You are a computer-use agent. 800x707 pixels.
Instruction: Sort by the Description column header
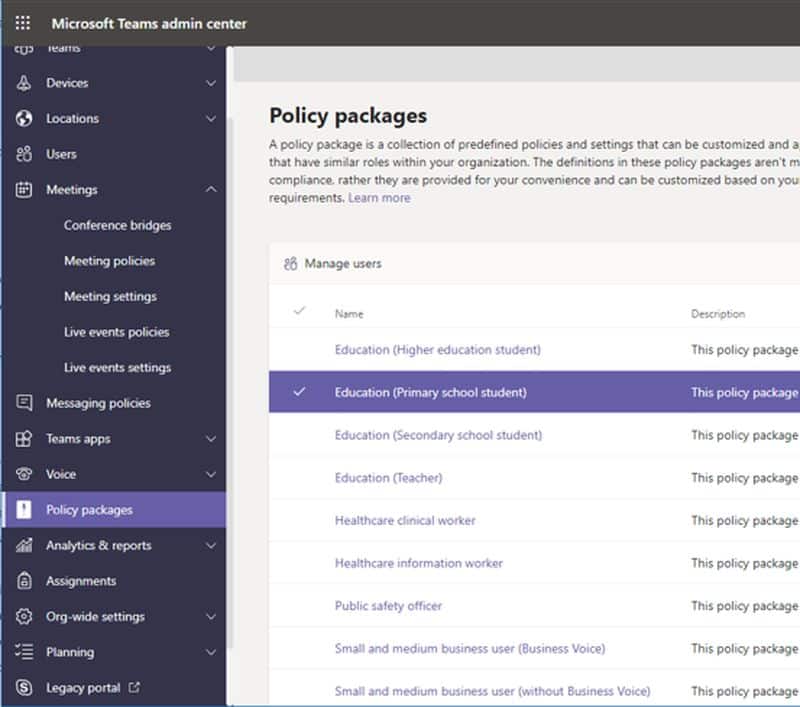tap(718, 314)
